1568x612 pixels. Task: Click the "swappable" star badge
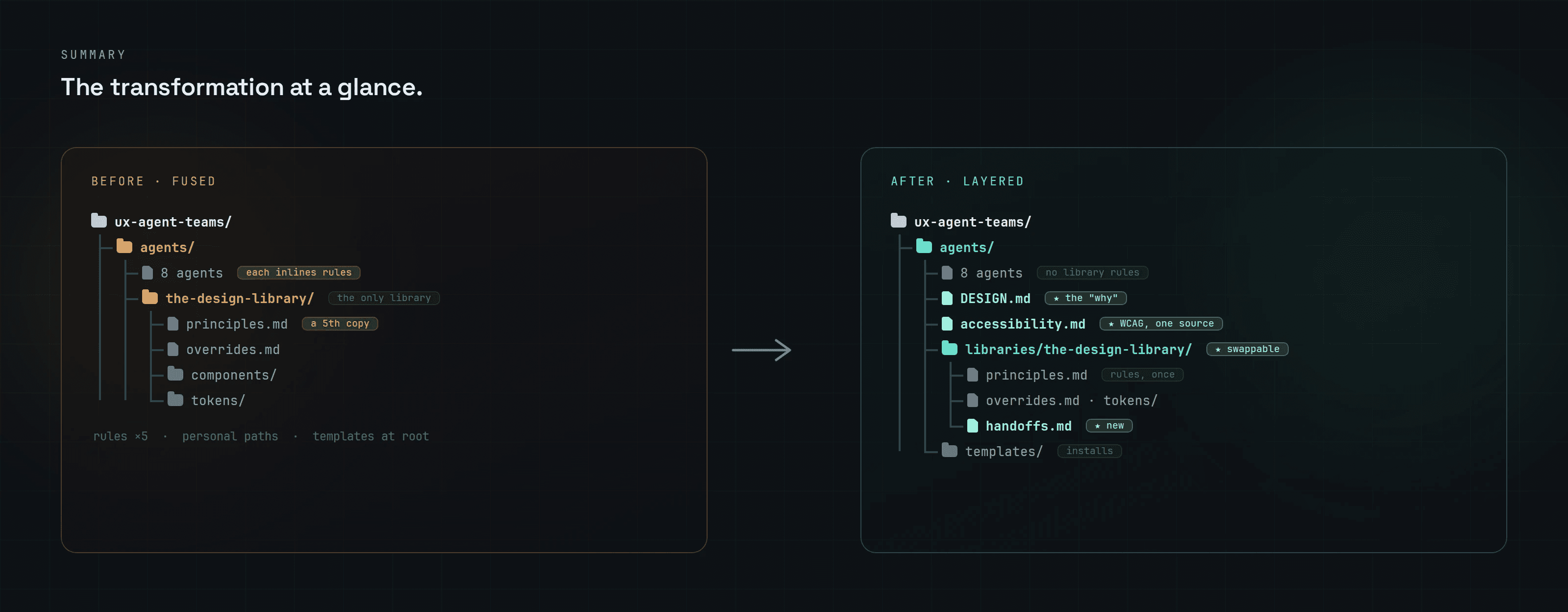click(x=1247, y=349)
